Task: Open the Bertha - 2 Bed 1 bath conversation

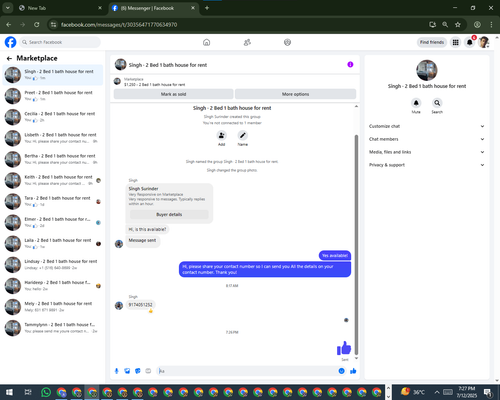Action: pos(53,159)
